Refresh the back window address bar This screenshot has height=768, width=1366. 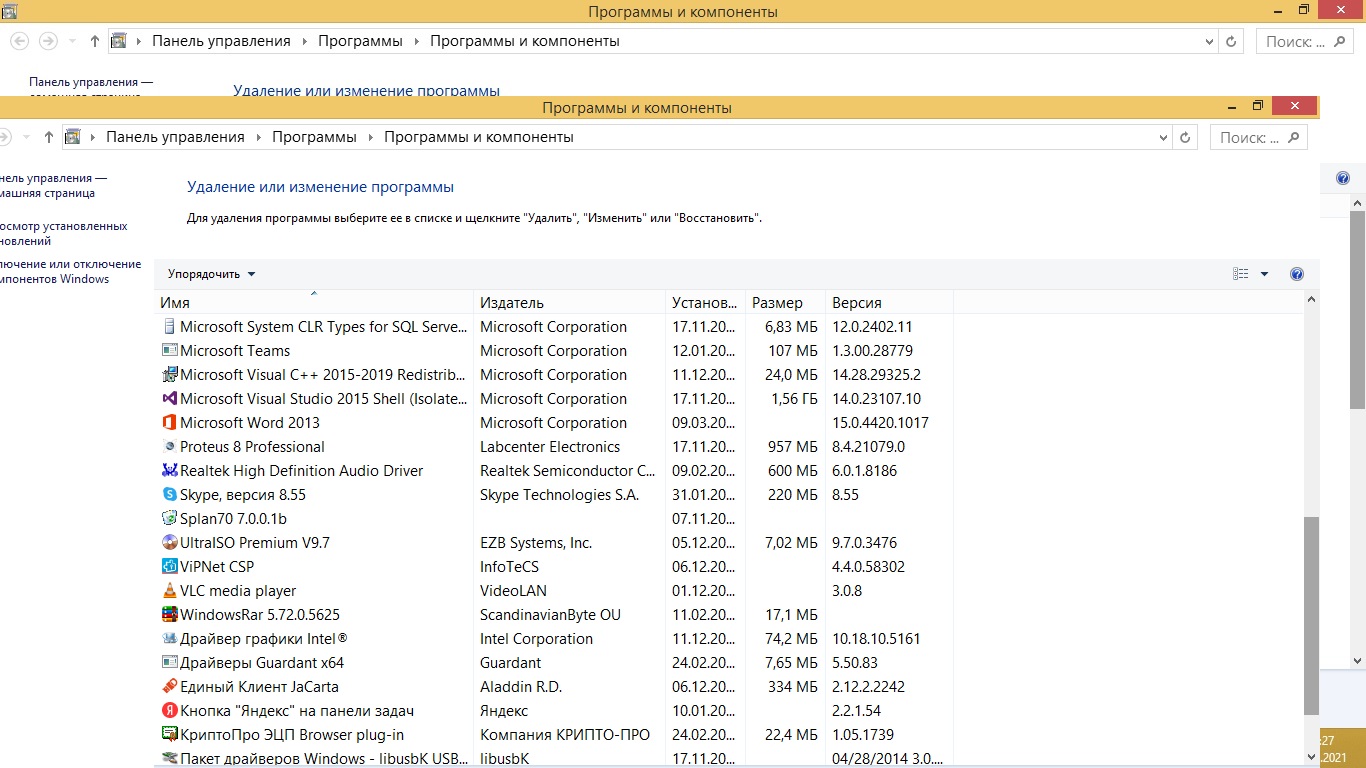(1231, 41)
